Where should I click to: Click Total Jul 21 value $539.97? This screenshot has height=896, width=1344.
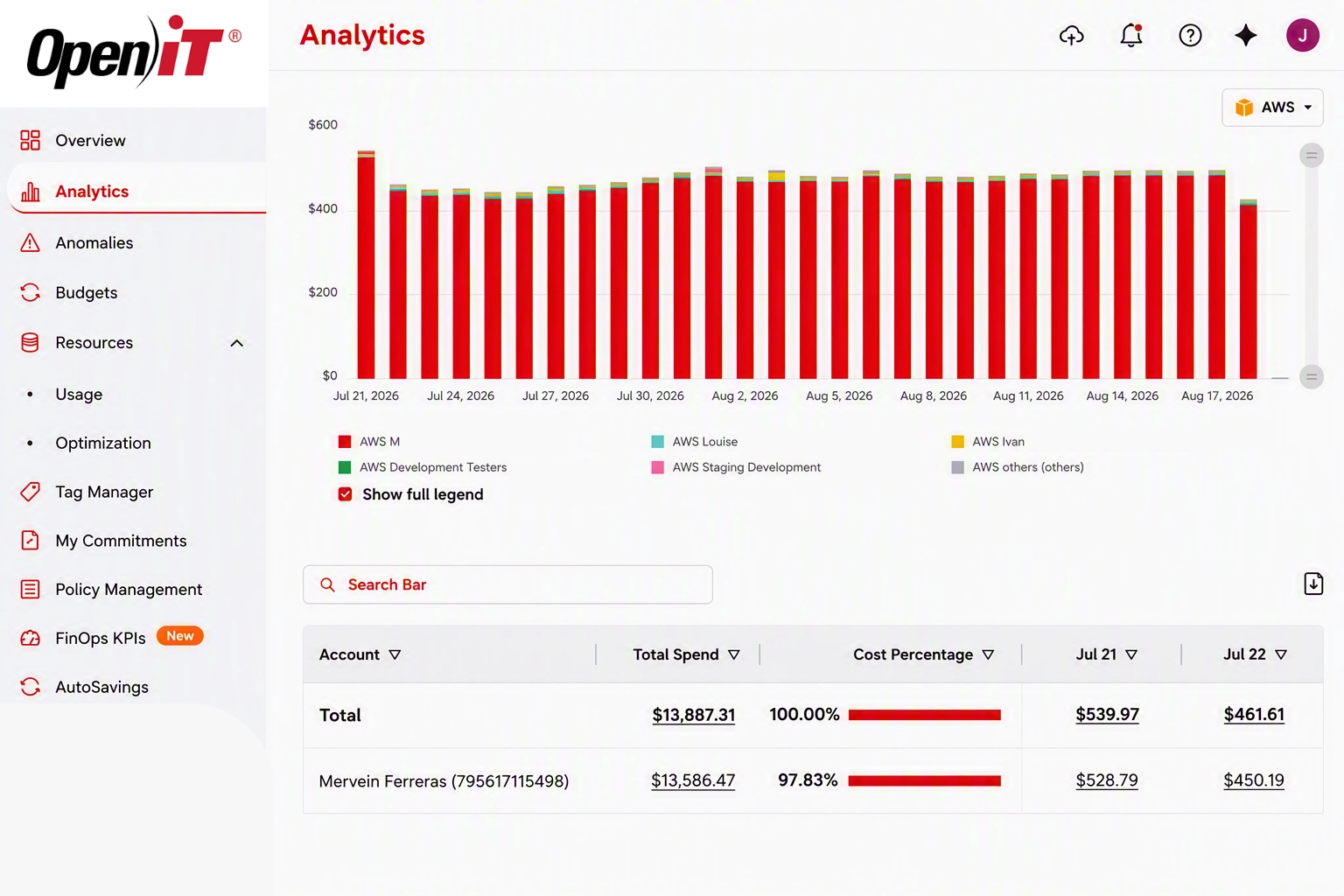pos(1107,714)
